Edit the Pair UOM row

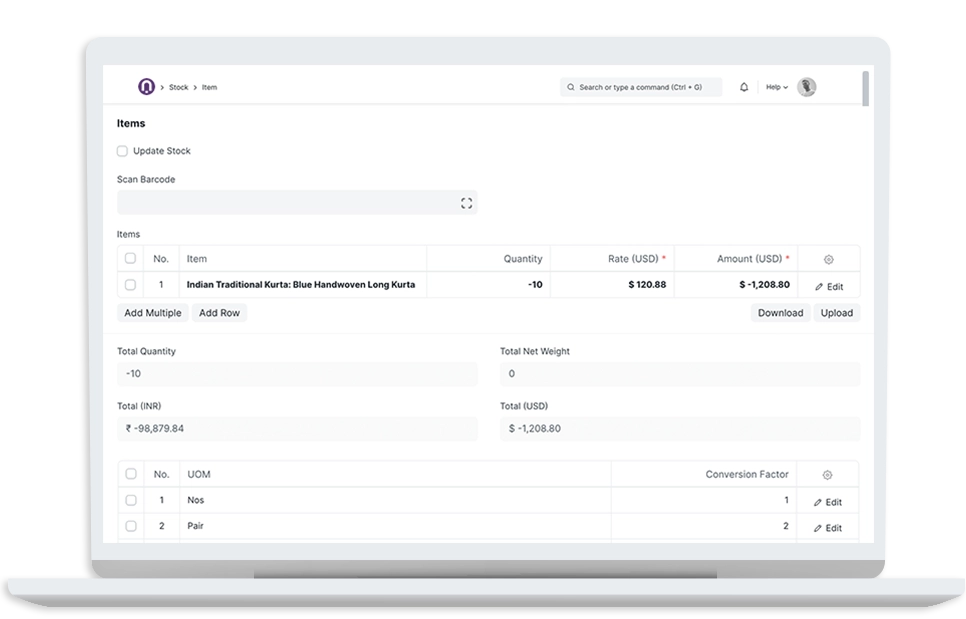click(x=828, y=527)
